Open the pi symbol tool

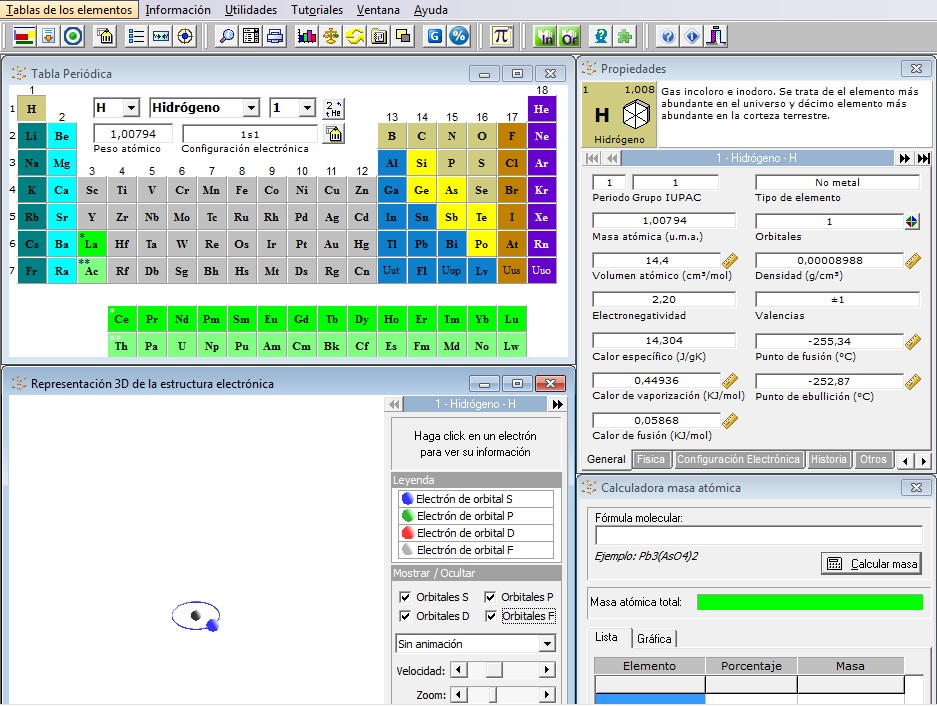coord(502,36)
